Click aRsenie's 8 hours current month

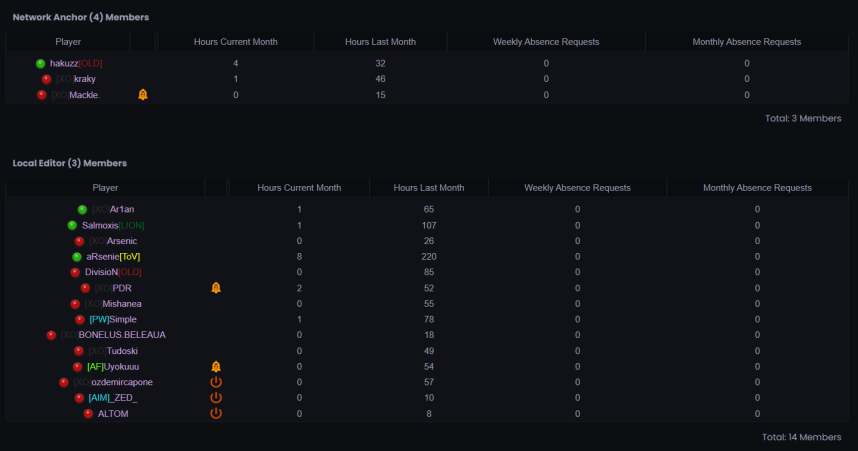pyautogui.click(x=299, y=256)
